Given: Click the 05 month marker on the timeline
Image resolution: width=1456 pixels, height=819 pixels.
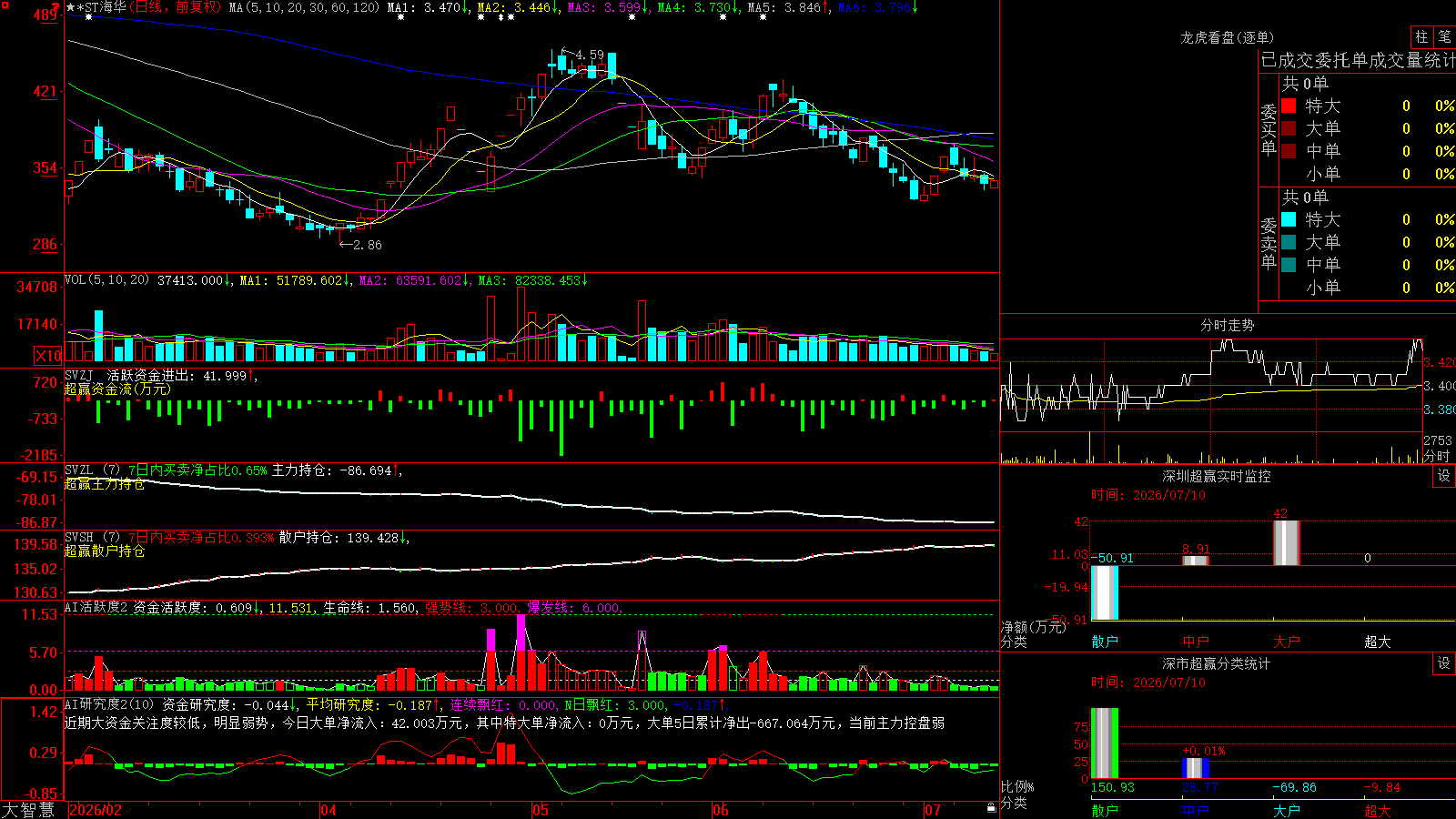Looking at the screenshot, I should coord(541,810).
